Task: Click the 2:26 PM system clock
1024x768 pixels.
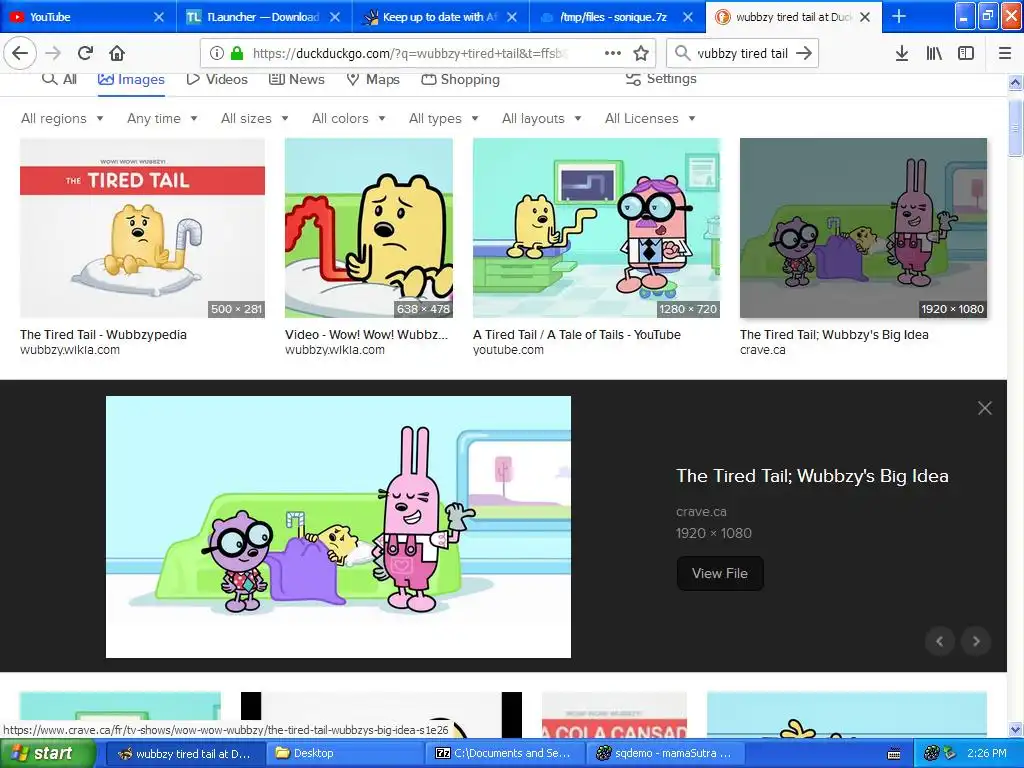Action: (x=987, y=753)
